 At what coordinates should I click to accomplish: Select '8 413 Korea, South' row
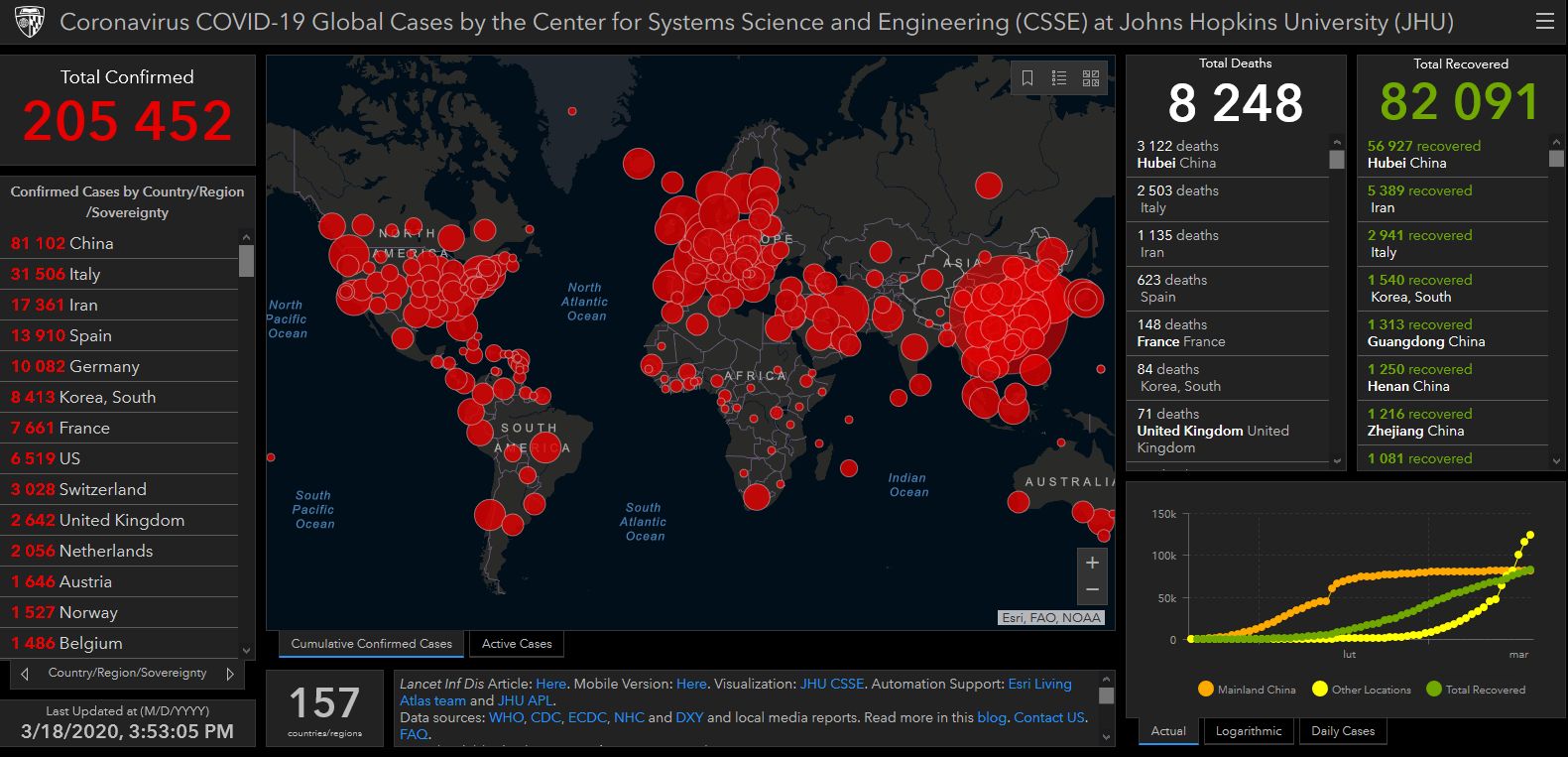(119, 397)
